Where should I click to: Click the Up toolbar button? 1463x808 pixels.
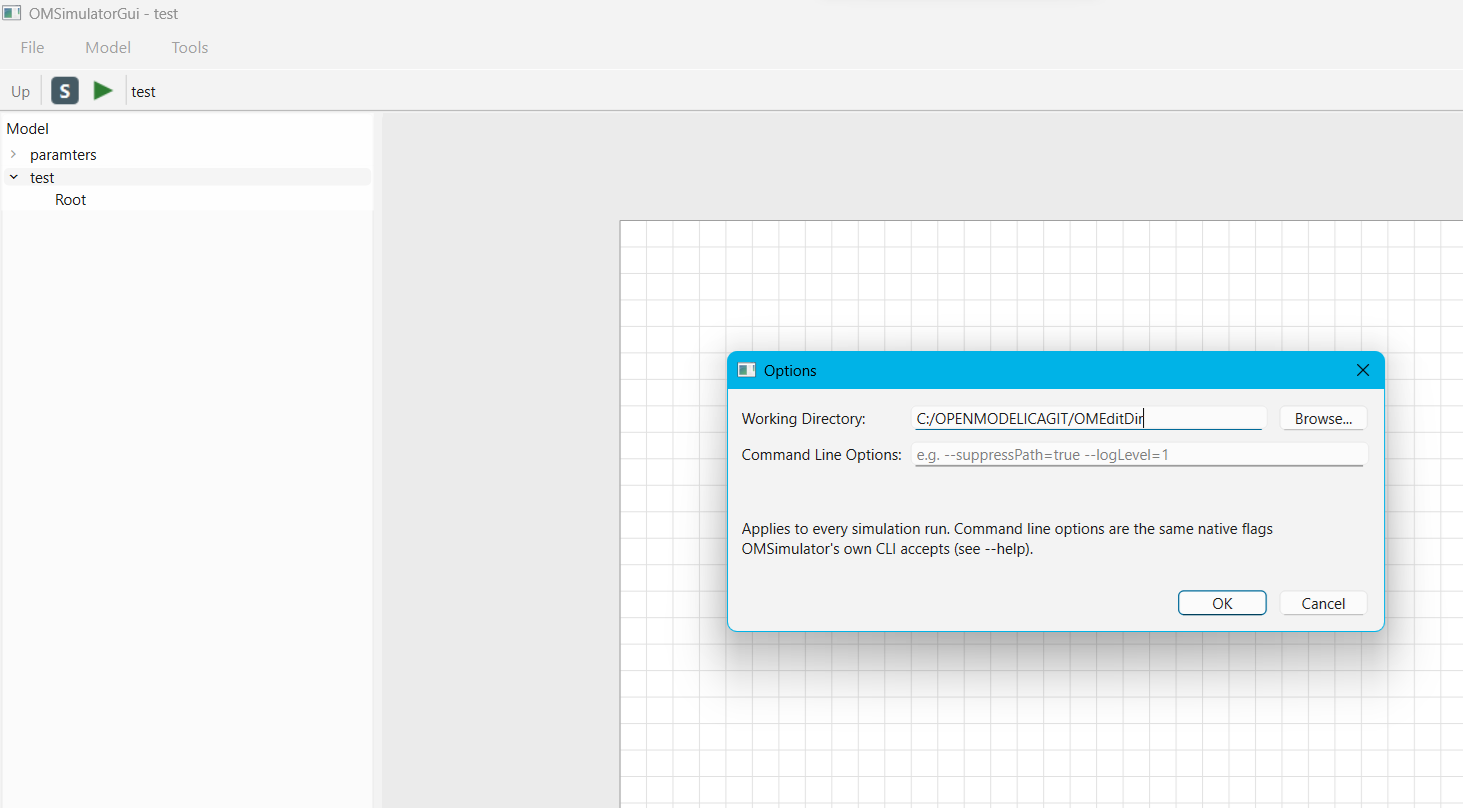coord(21,91)
